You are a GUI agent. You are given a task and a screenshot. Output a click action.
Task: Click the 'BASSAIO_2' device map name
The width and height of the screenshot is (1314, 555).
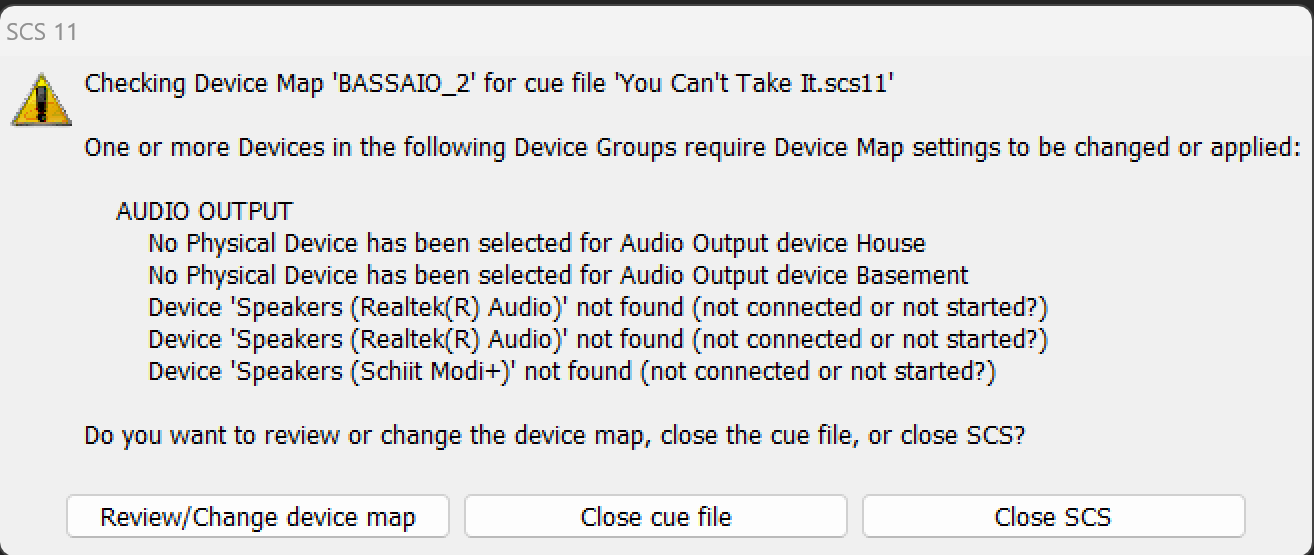pos(406,83)
